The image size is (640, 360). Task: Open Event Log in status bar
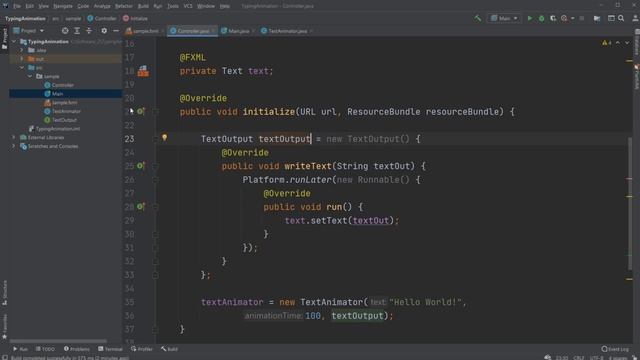point(615,349)
